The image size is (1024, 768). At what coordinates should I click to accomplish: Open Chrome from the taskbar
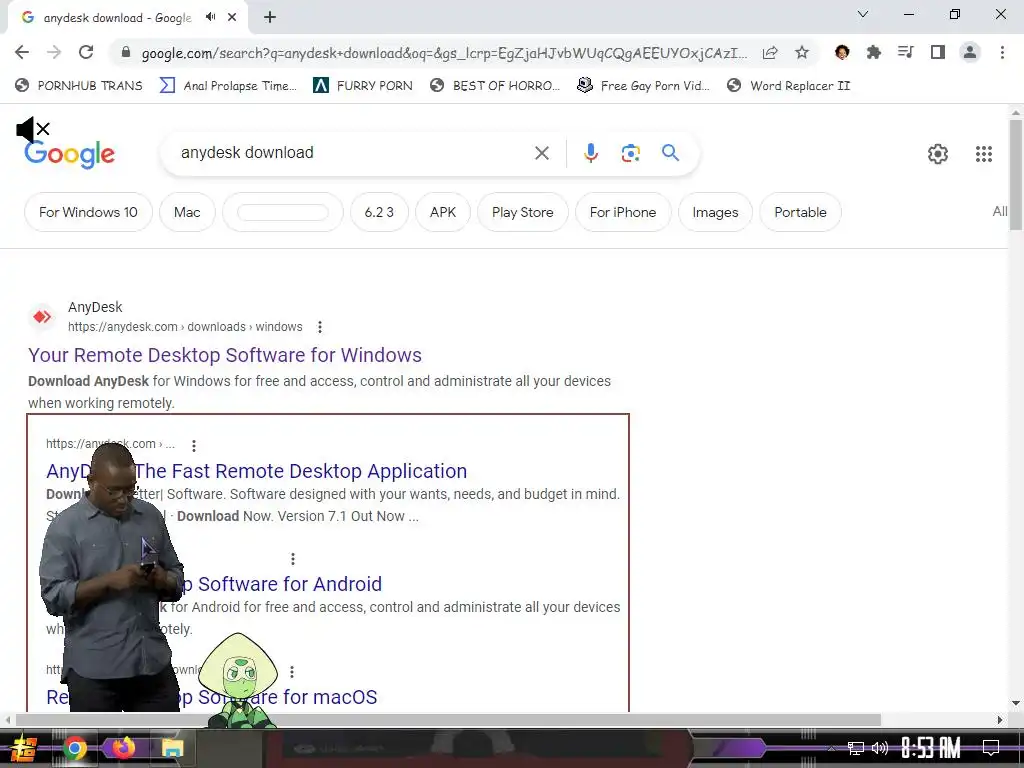pyautogui.click(x=74, y=748)
